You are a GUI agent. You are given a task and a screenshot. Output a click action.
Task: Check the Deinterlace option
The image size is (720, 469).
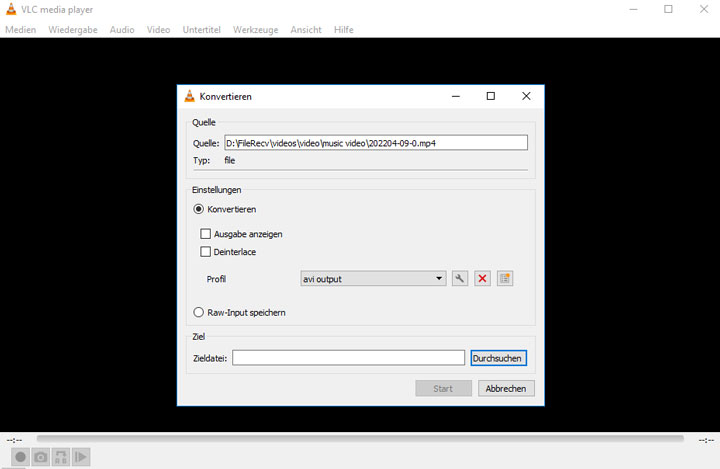[206, 252]
